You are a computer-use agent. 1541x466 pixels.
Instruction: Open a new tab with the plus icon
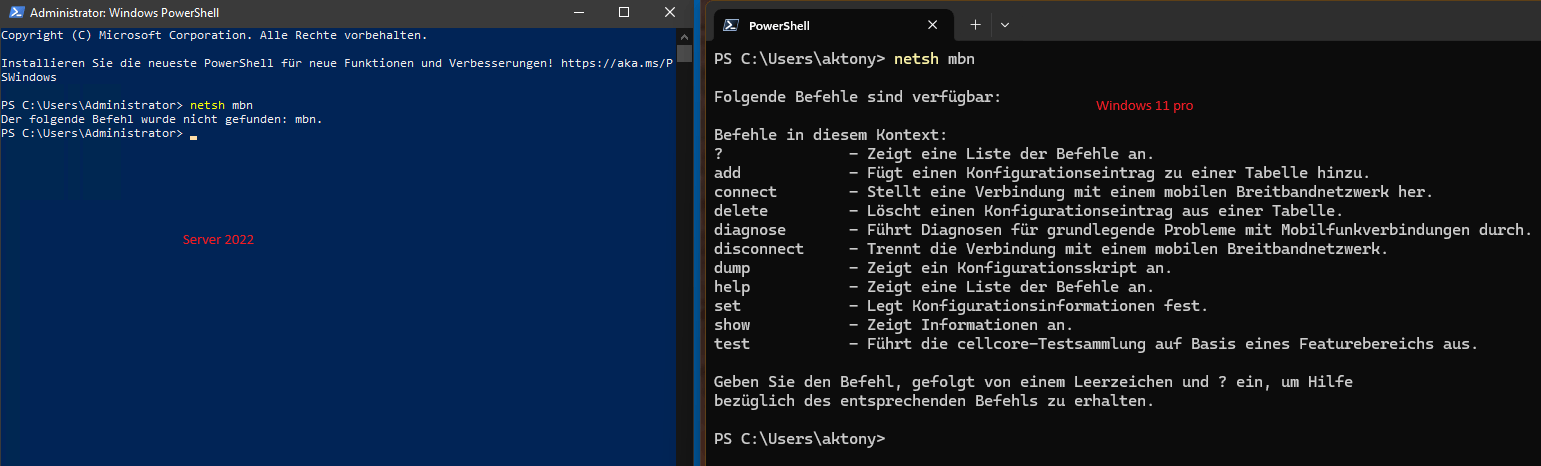[975, 25]
